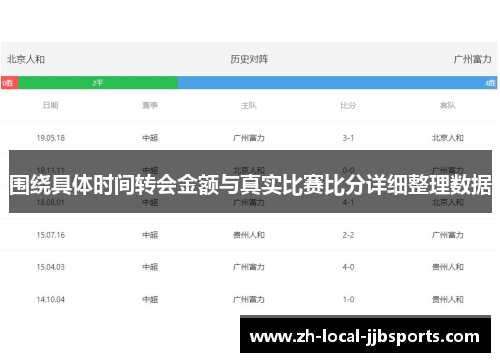Select the red 0胜 bar segment
The height and width of the screenshot is (362, 500).
(10, 83)
